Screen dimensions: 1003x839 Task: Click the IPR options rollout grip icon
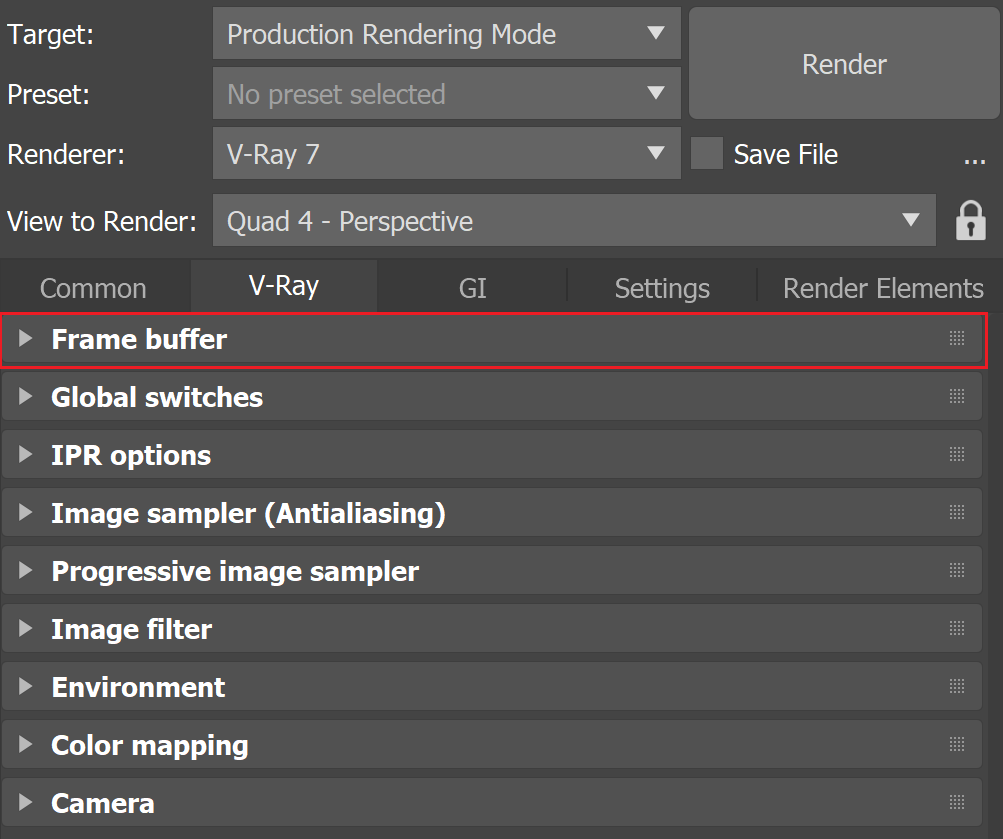pos(957,455)
